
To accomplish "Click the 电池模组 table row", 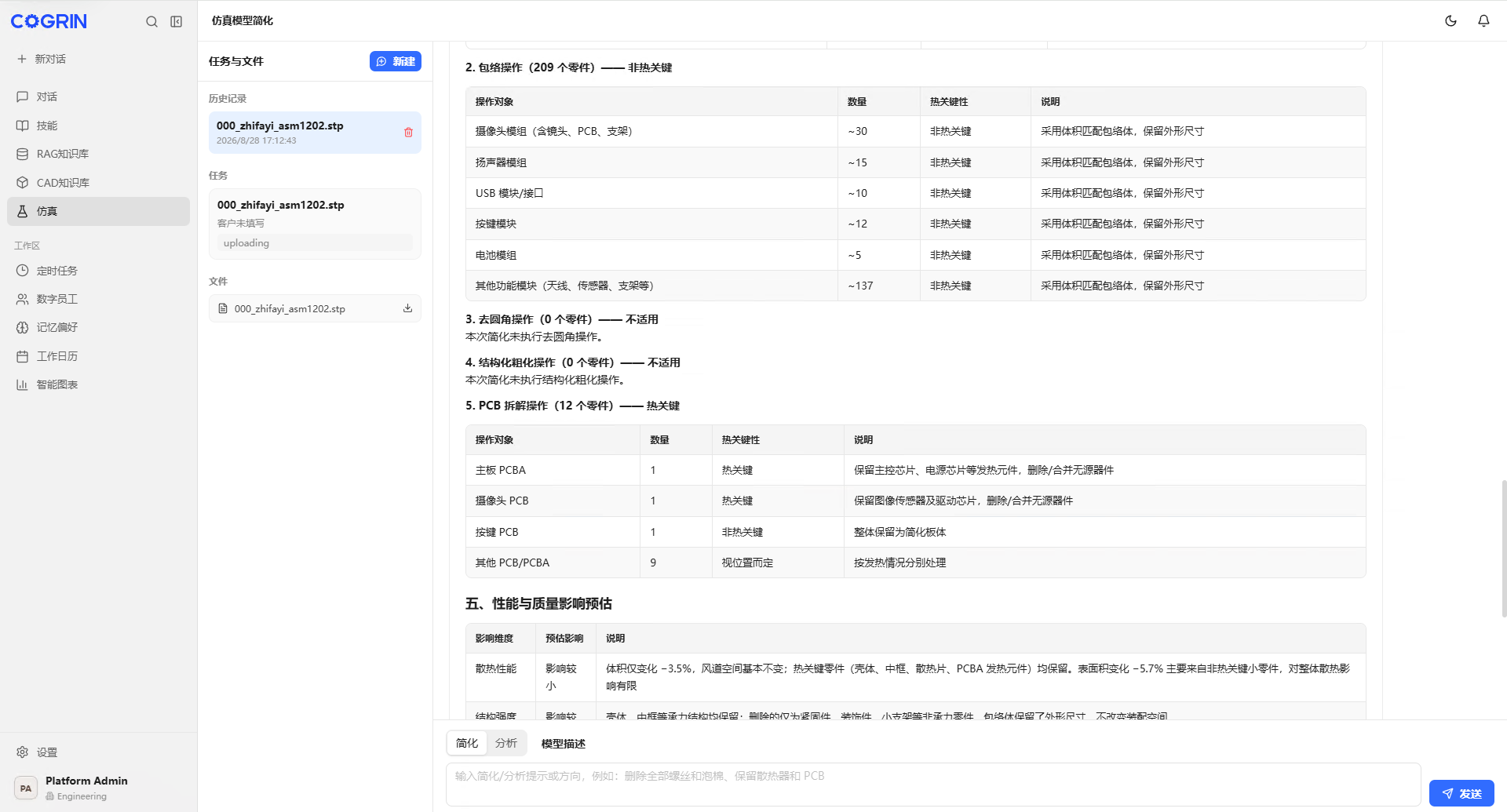I will point(915,255).
